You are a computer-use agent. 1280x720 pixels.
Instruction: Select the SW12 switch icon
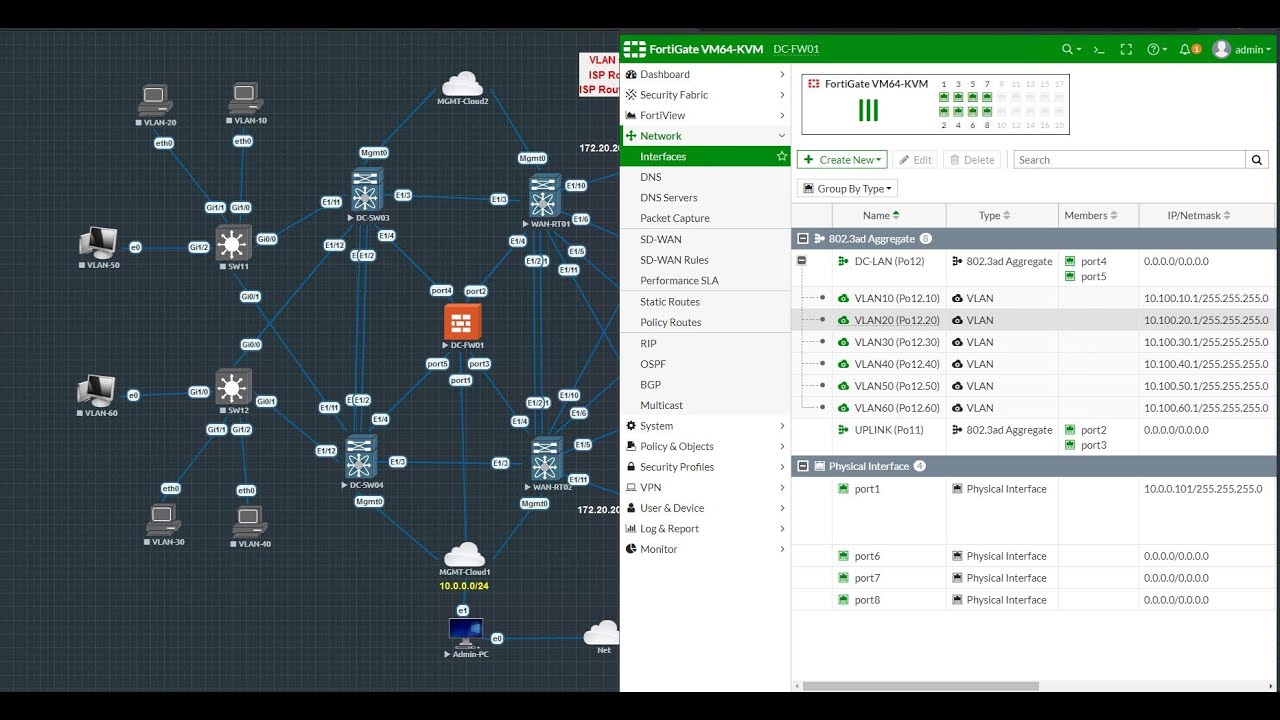point(234,387)
